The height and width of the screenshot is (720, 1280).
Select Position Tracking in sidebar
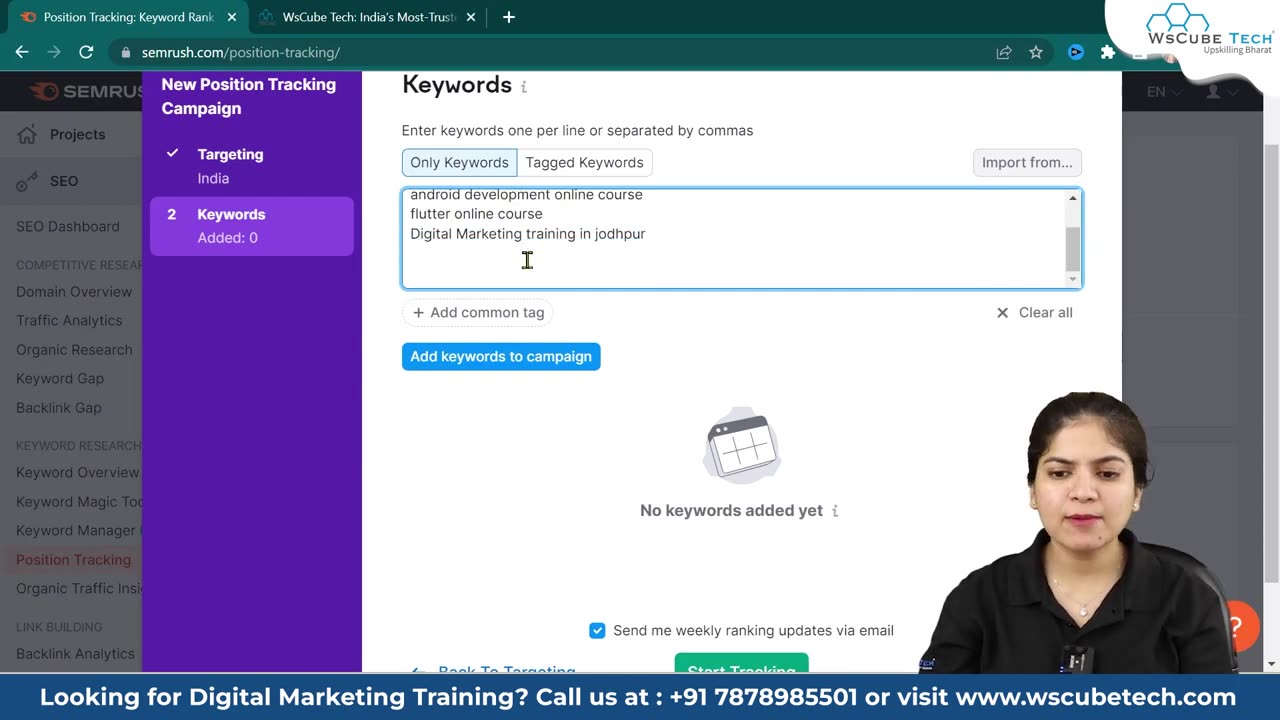[x=73, y=559]
